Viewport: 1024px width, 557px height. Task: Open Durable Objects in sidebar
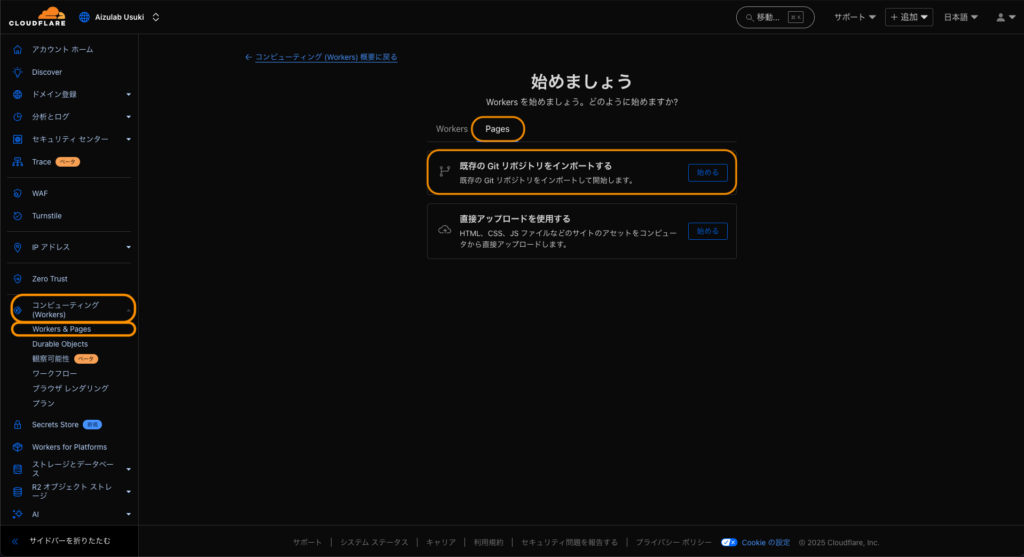click(59, 344)
